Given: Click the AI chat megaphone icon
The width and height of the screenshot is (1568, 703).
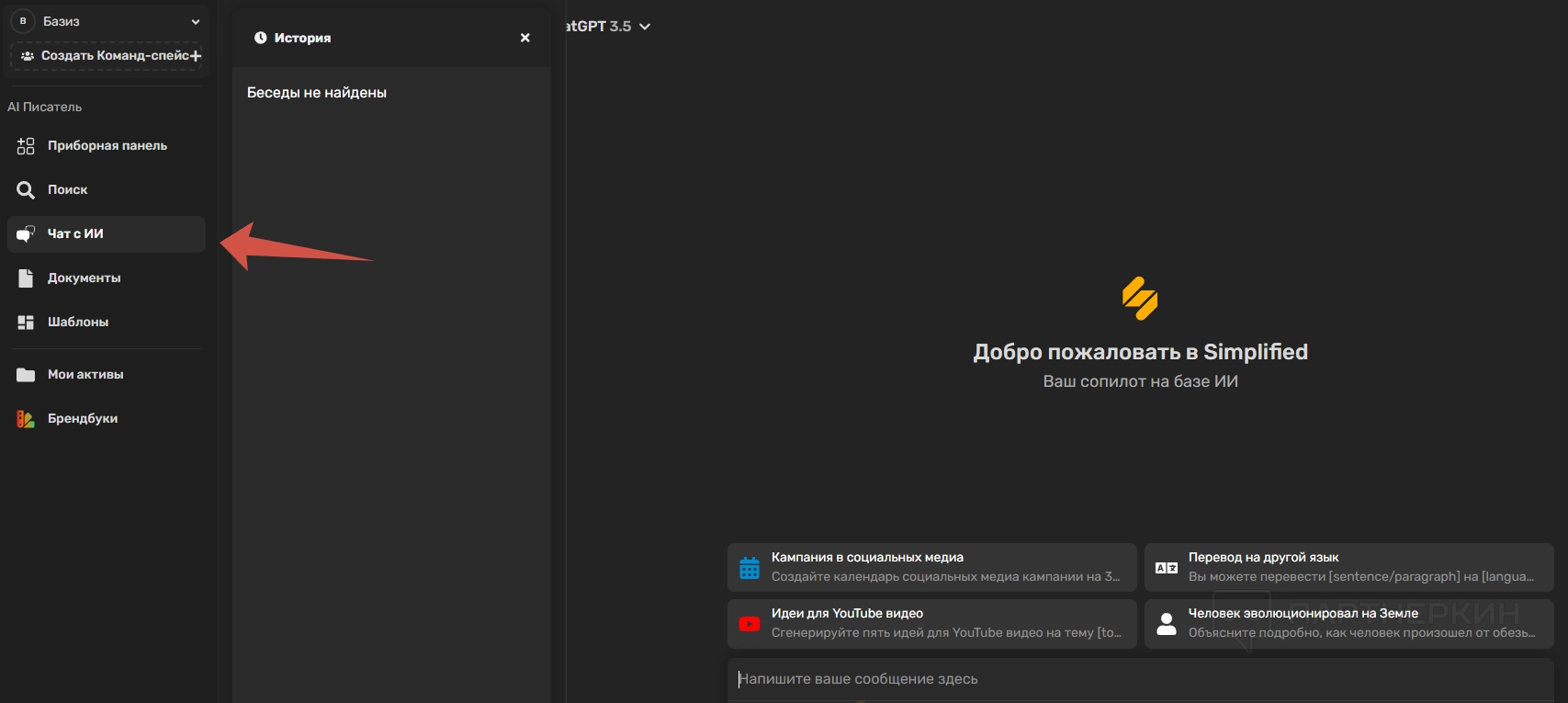Looking at the screenshot, I should click(26, 234).
